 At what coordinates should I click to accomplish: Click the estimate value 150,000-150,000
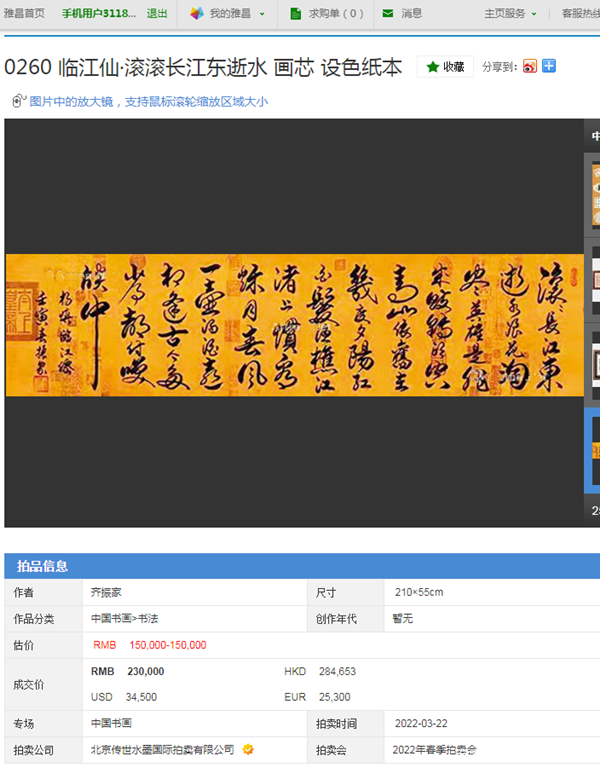point(168,645)
